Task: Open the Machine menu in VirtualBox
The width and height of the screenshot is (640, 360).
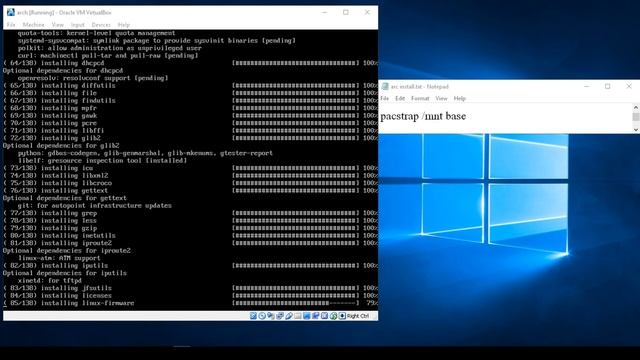Action: point(33,25)
